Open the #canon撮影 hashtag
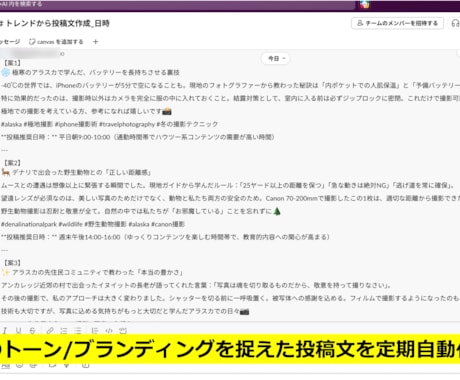Image resolution: width=460 pixels, height=380 pixels. (168, 224)
